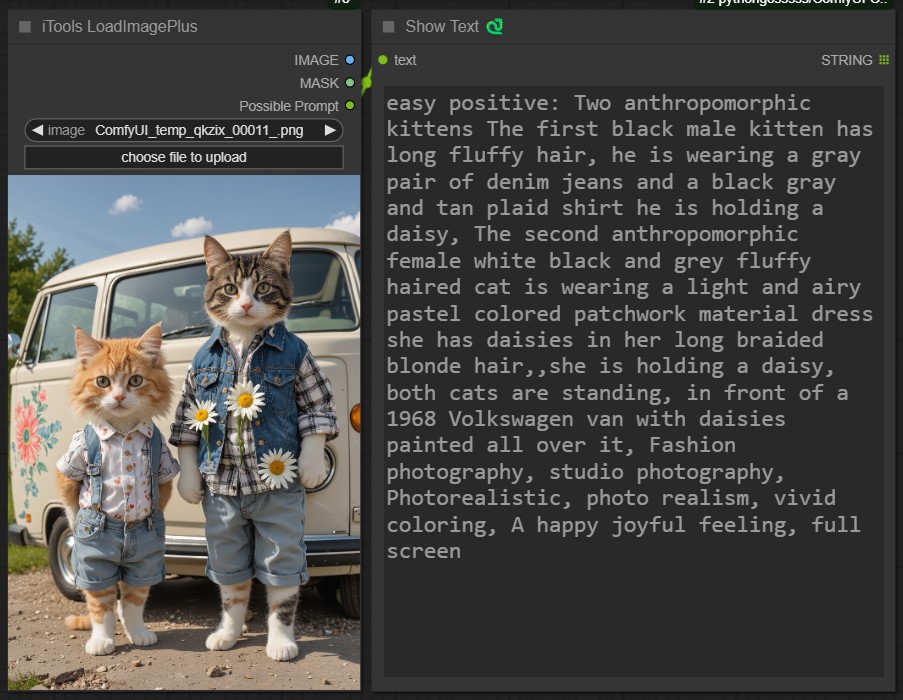903x700 pixels.
Task: Click the IMAGE output blue dot
Action: coord(350,60)
